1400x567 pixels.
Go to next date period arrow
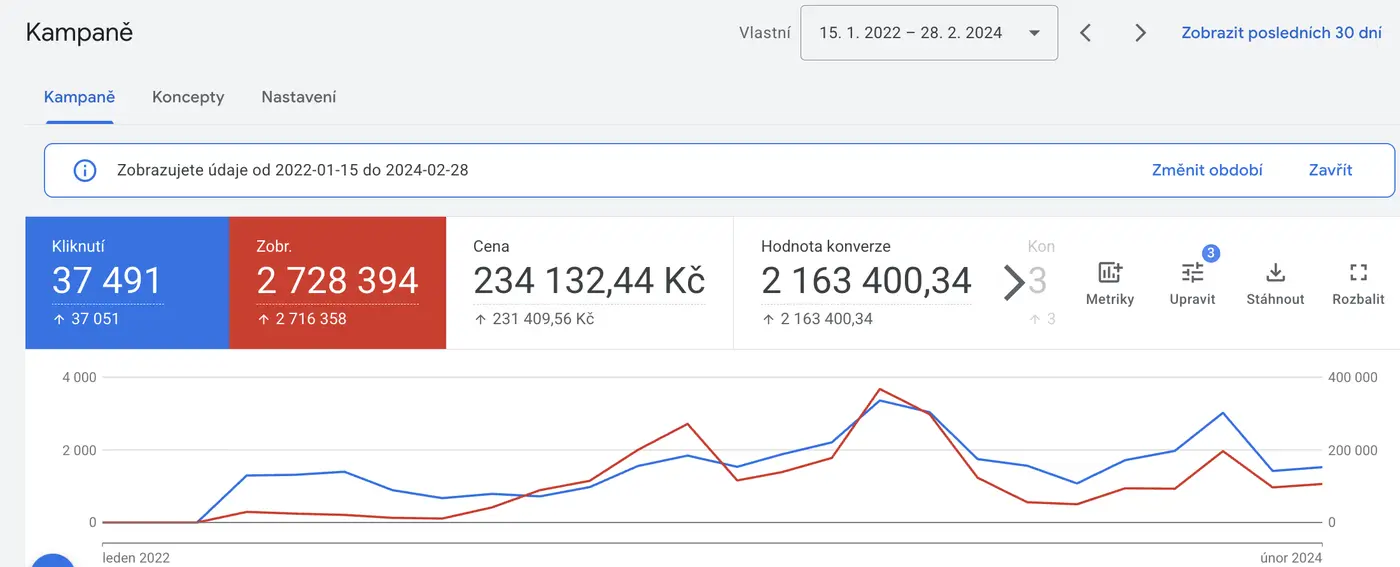[x=1140, y=33]
